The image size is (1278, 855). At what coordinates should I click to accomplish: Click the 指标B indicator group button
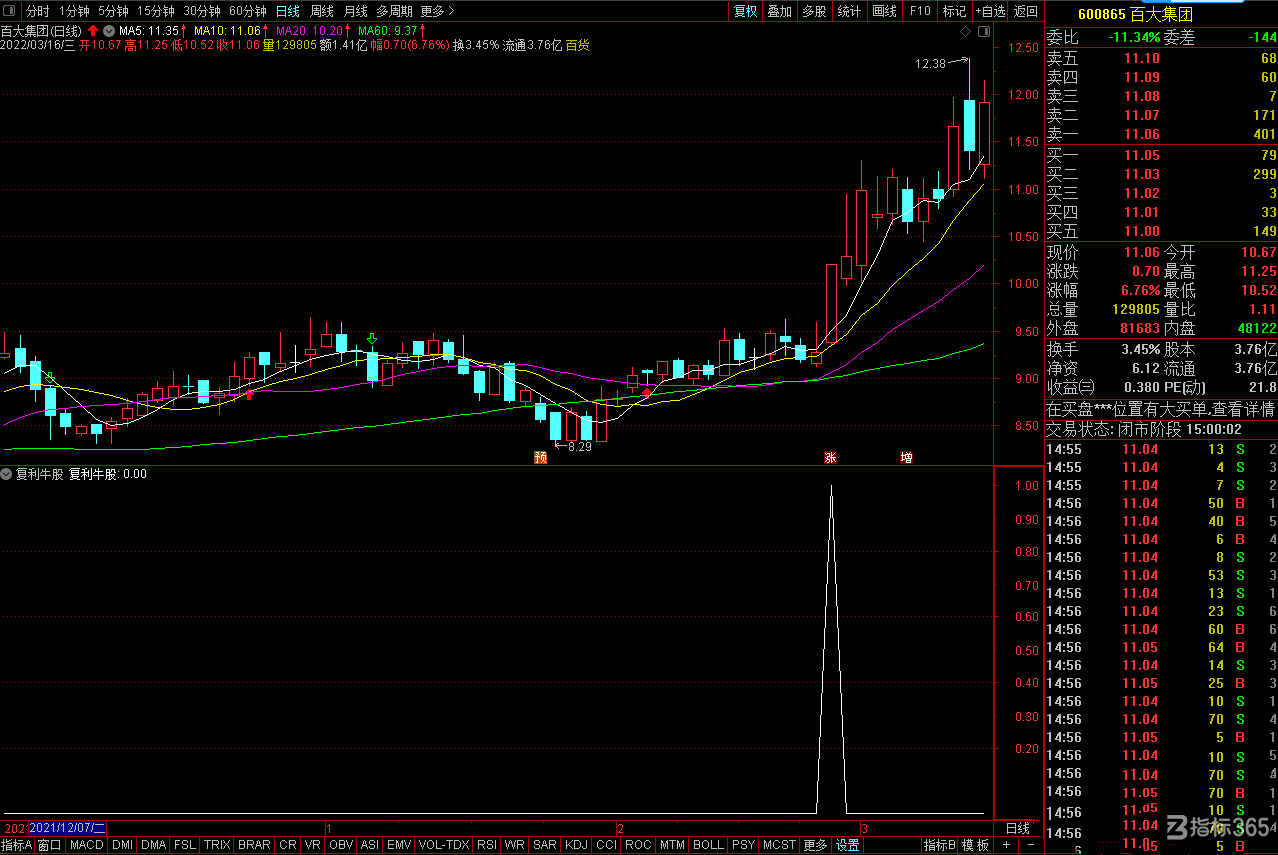pos(939,845)
